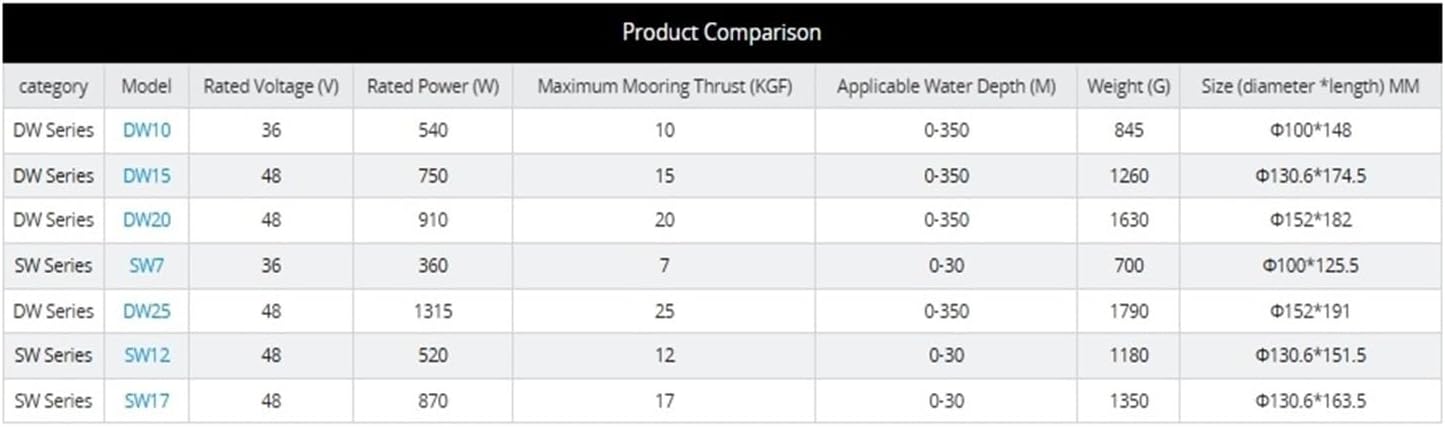The height and width of the screenshot is (427, 1445).
Task: Select the Maximum Mooring Thrust (KGF) header
Action: point(664,86)
